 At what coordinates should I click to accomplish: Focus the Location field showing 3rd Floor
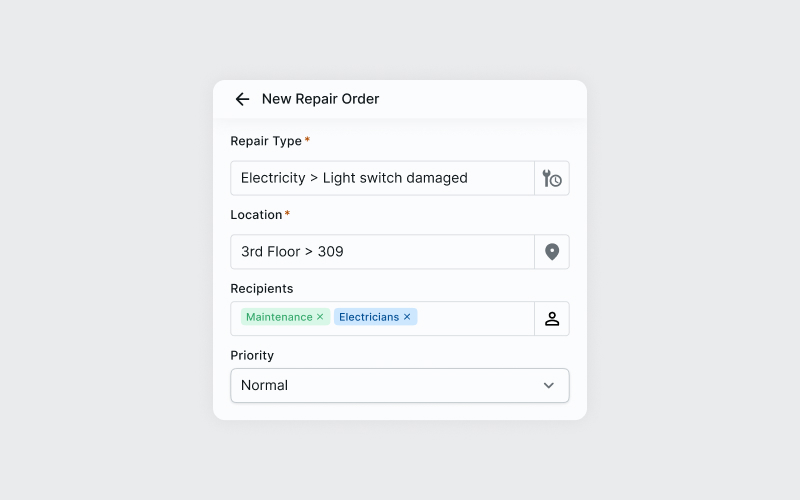tap(382, 252)
